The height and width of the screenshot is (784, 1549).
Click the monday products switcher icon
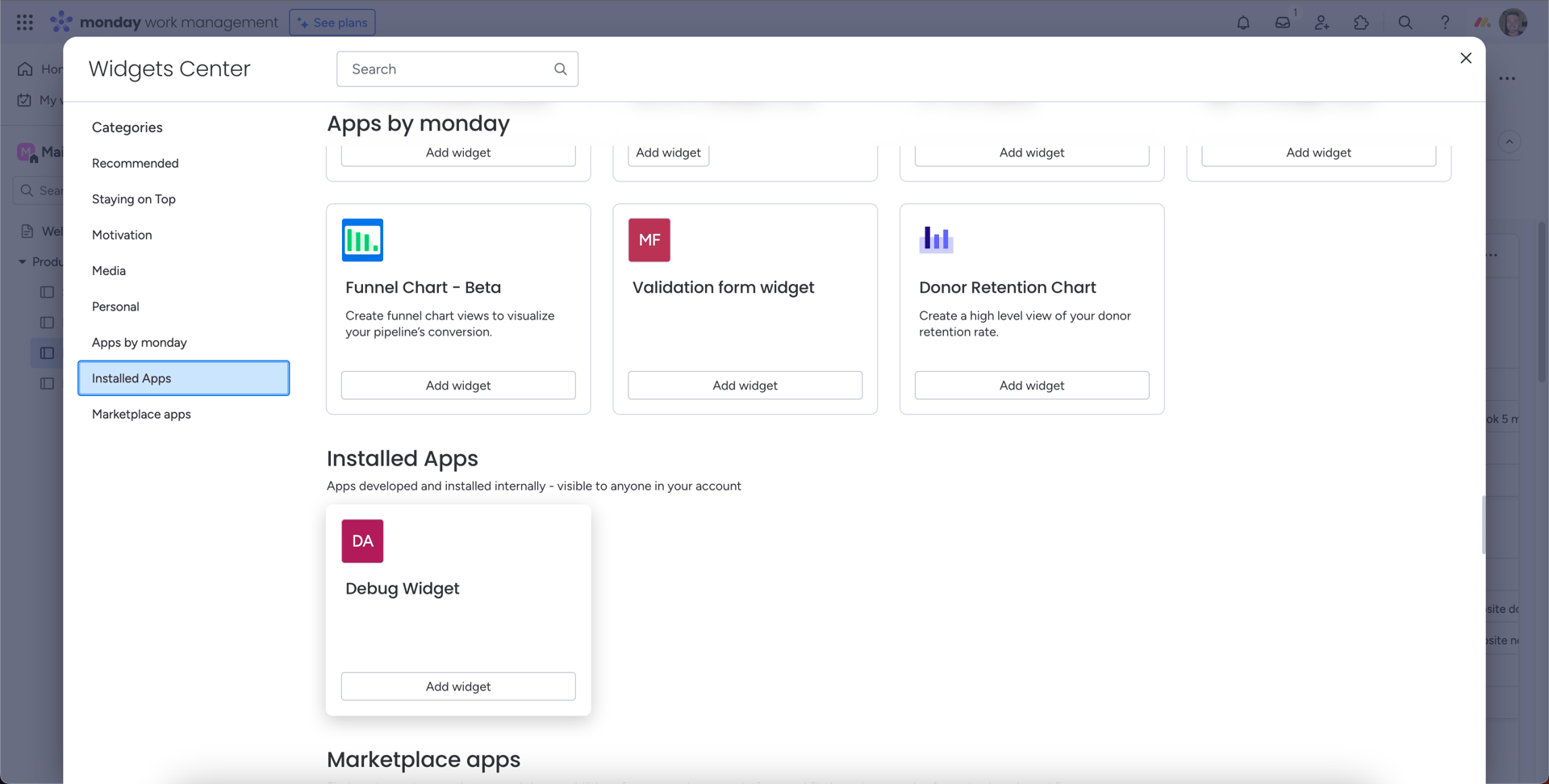coord(1482,23)
